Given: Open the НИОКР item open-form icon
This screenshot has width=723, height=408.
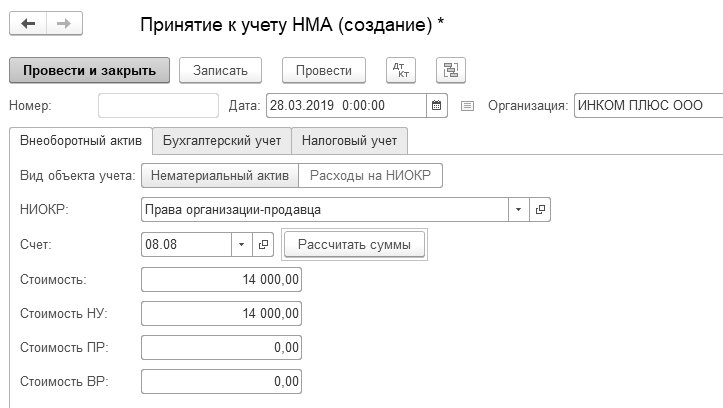Looking at the screenshot, I should 541,210.
